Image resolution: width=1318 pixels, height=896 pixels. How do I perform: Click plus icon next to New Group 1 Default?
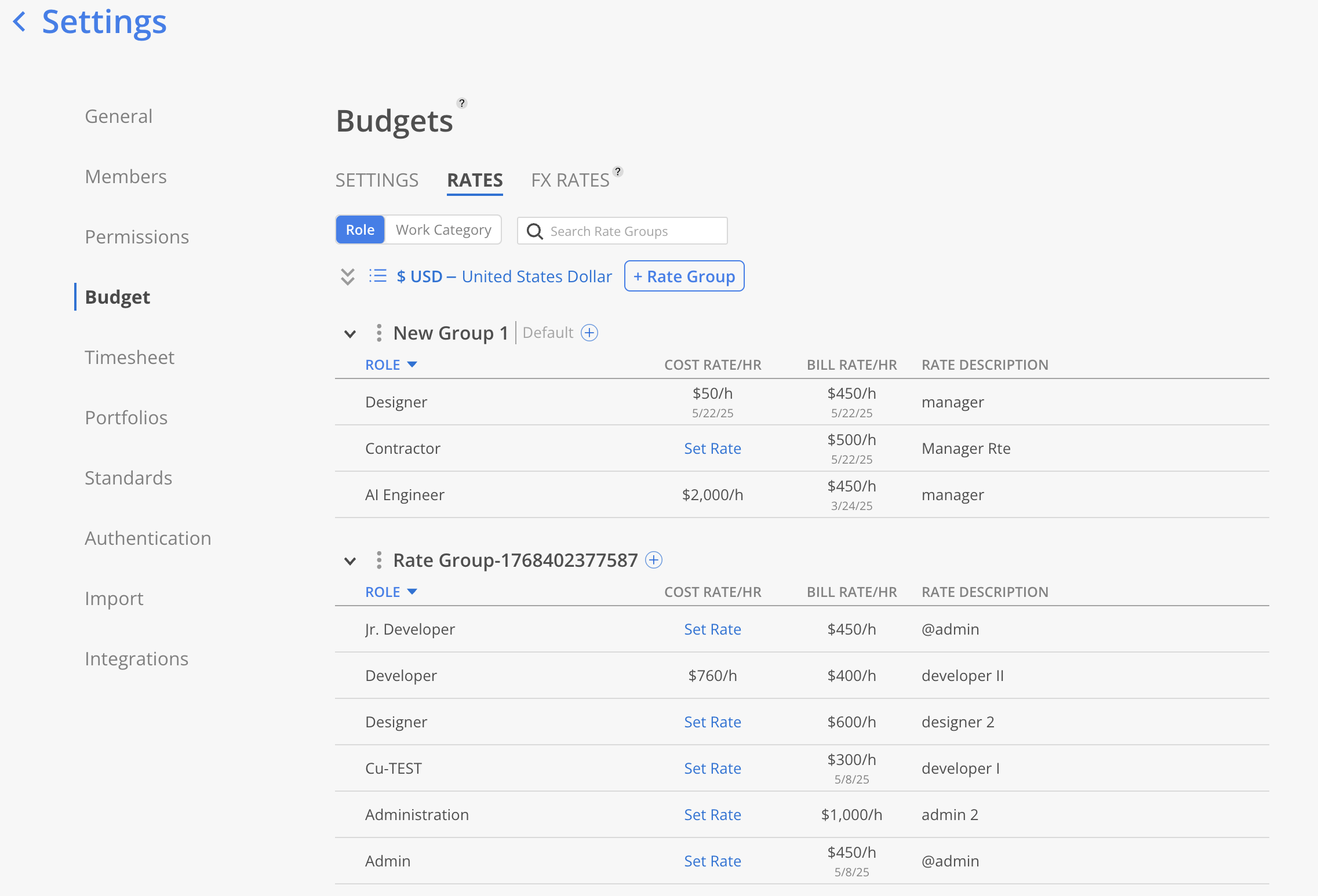[589, 333]
